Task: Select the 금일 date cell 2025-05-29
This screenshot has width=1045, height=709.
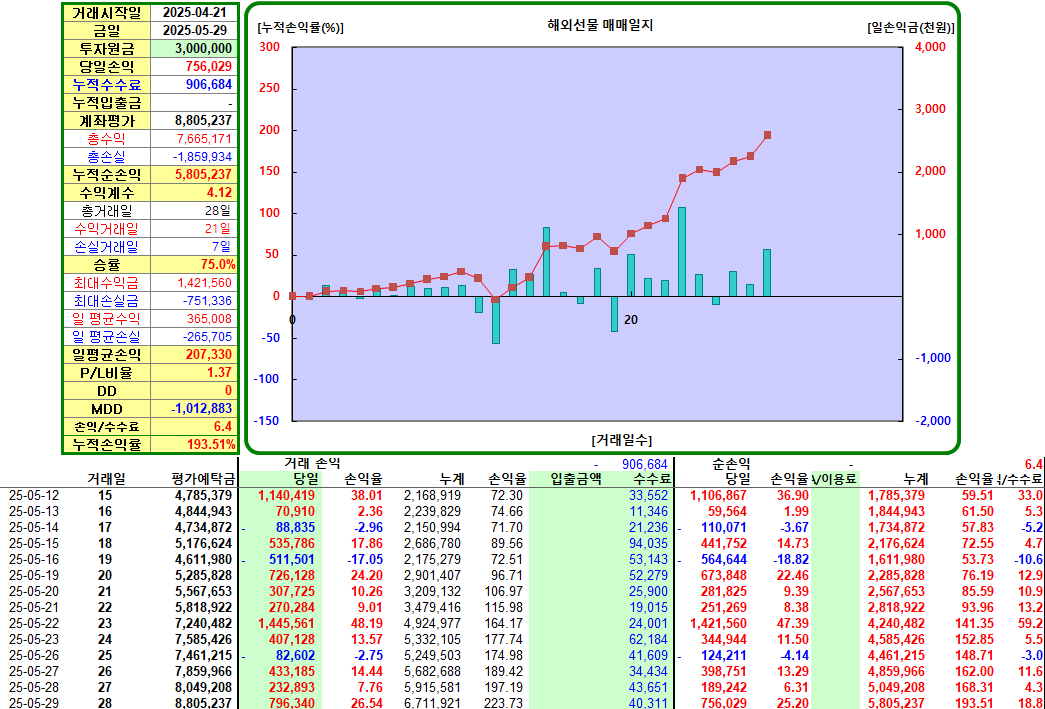Action: 193,30
